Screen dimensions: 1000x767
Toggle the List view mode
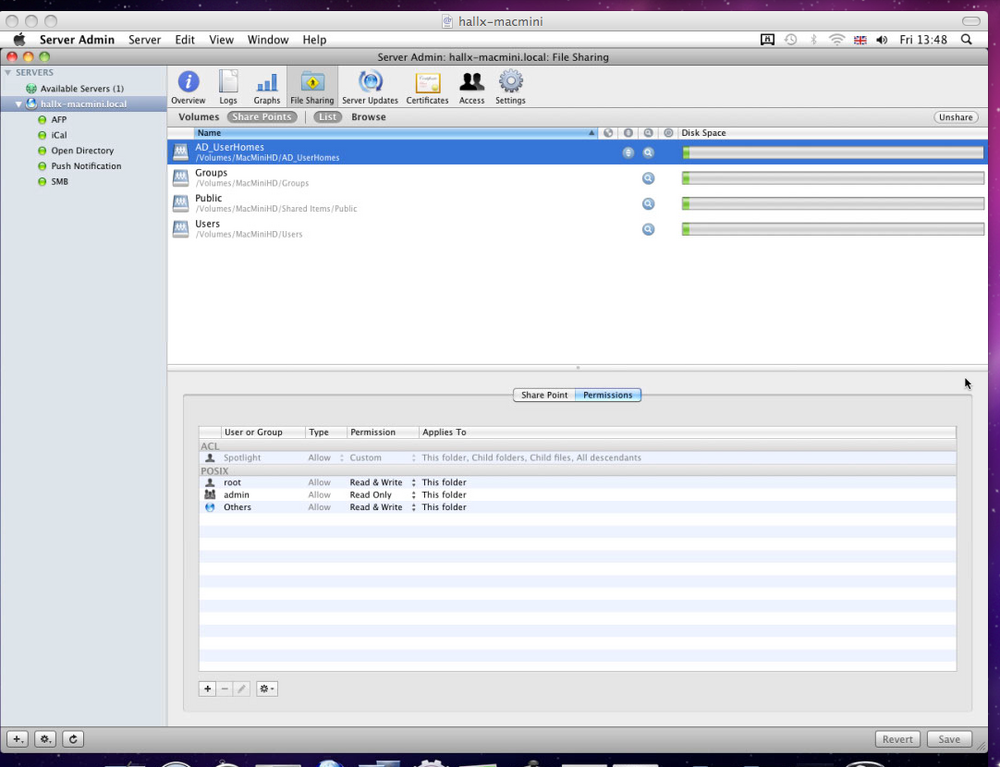pyautogui.click(x=327, y=117)
